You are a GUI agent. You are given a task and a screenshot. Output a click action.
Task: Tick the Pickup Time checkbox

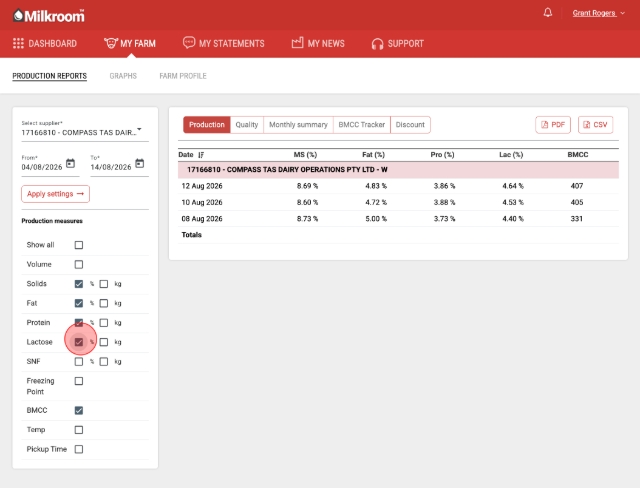[79, 449]
